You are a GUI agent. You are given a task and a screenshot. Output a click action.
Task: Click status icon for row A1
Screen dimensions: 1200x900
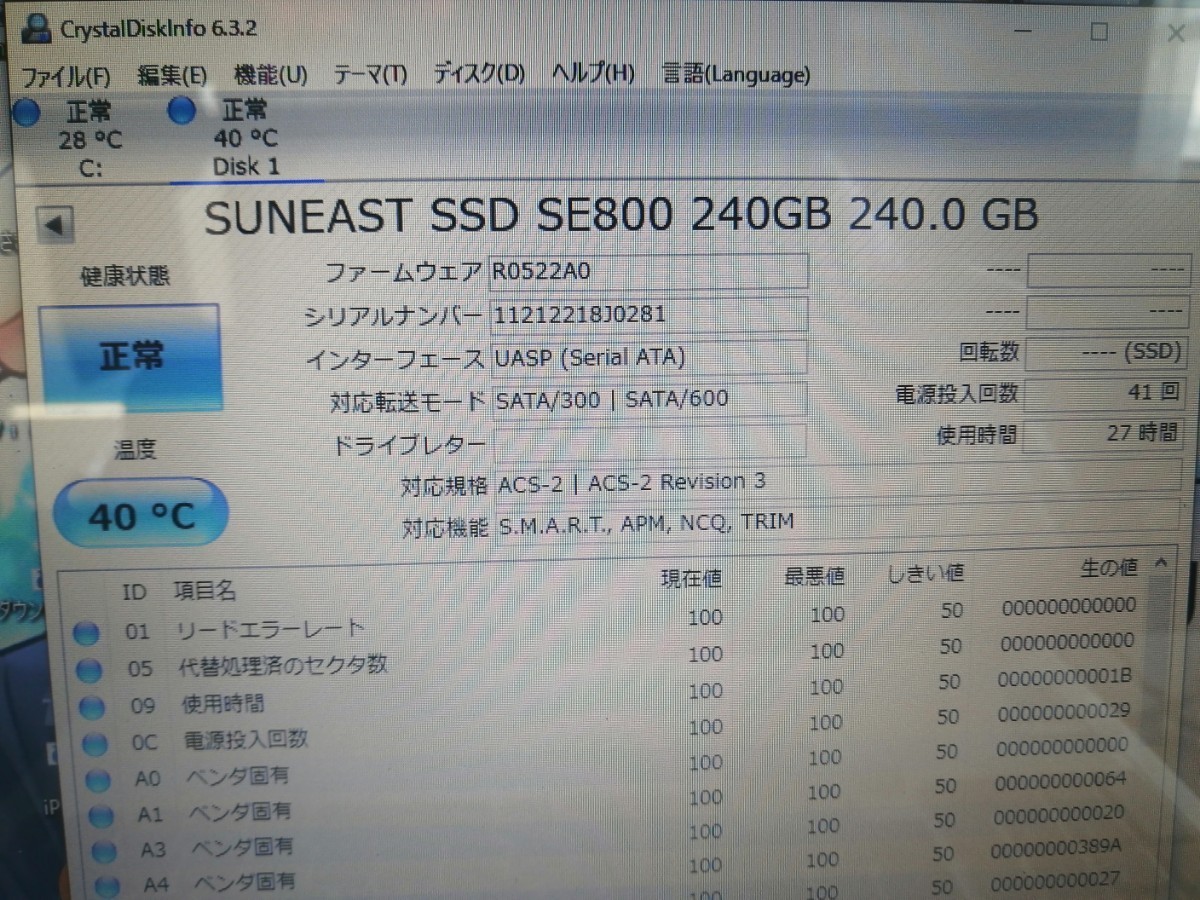coord(101,815)
